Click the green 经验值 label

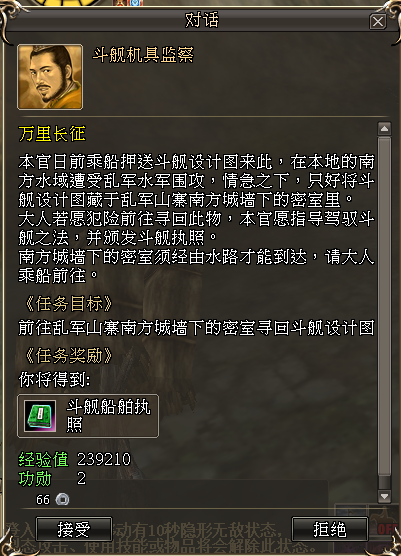click(43, 460)
